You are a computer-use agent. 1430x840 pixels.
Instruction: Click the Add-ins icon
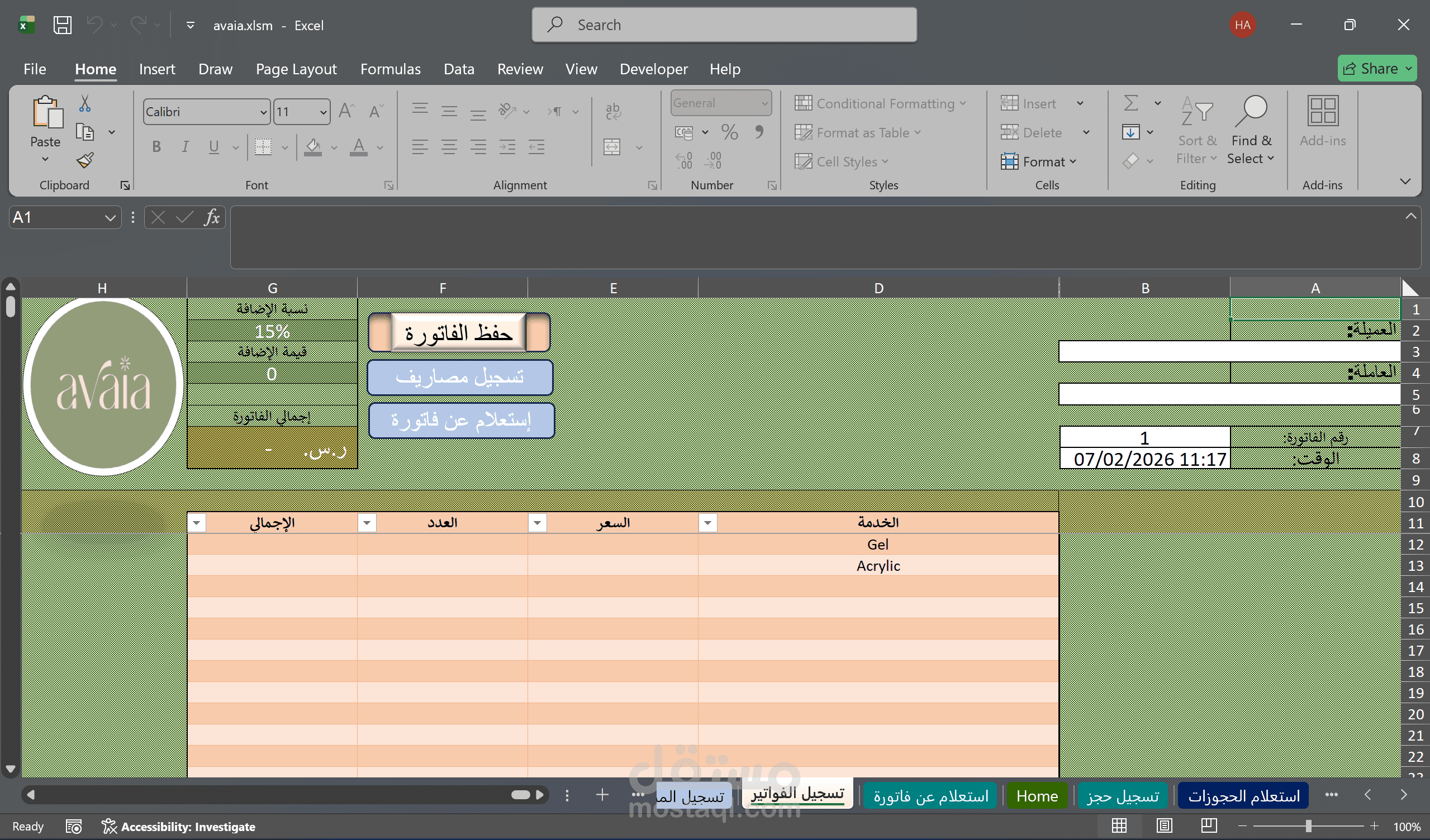coord(1322,111)
